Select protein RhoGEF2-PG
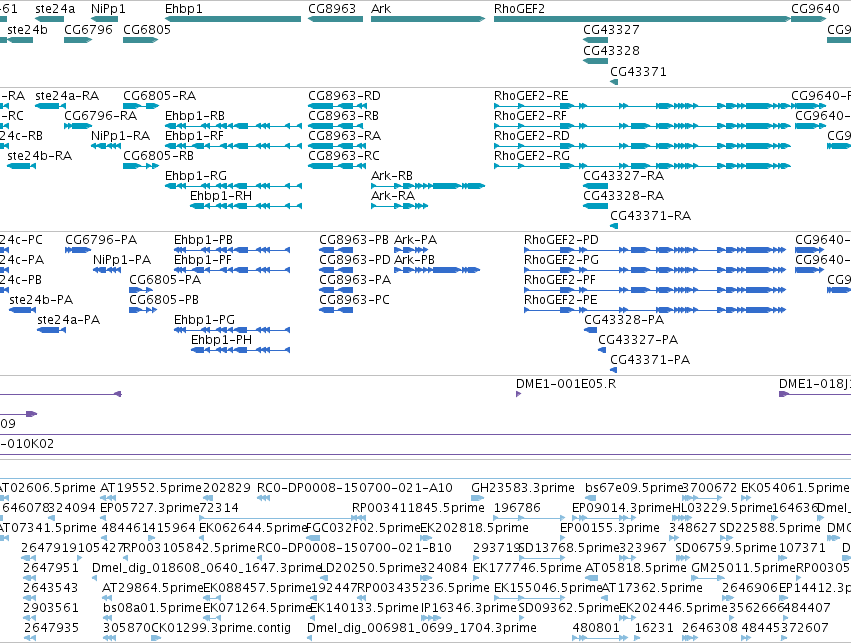This screenshot has height=643, width=851. (655, 270)
